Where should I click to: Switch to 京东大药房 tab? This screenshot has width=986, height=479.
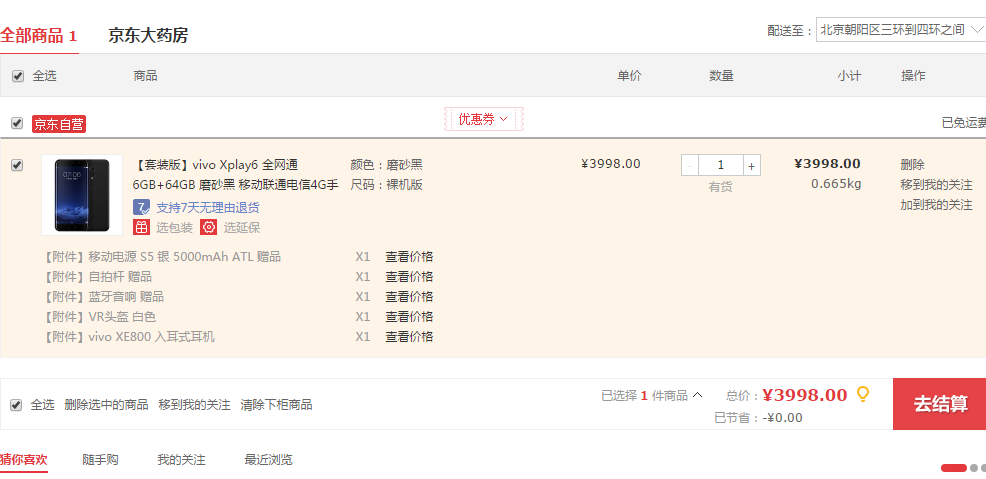148,35
